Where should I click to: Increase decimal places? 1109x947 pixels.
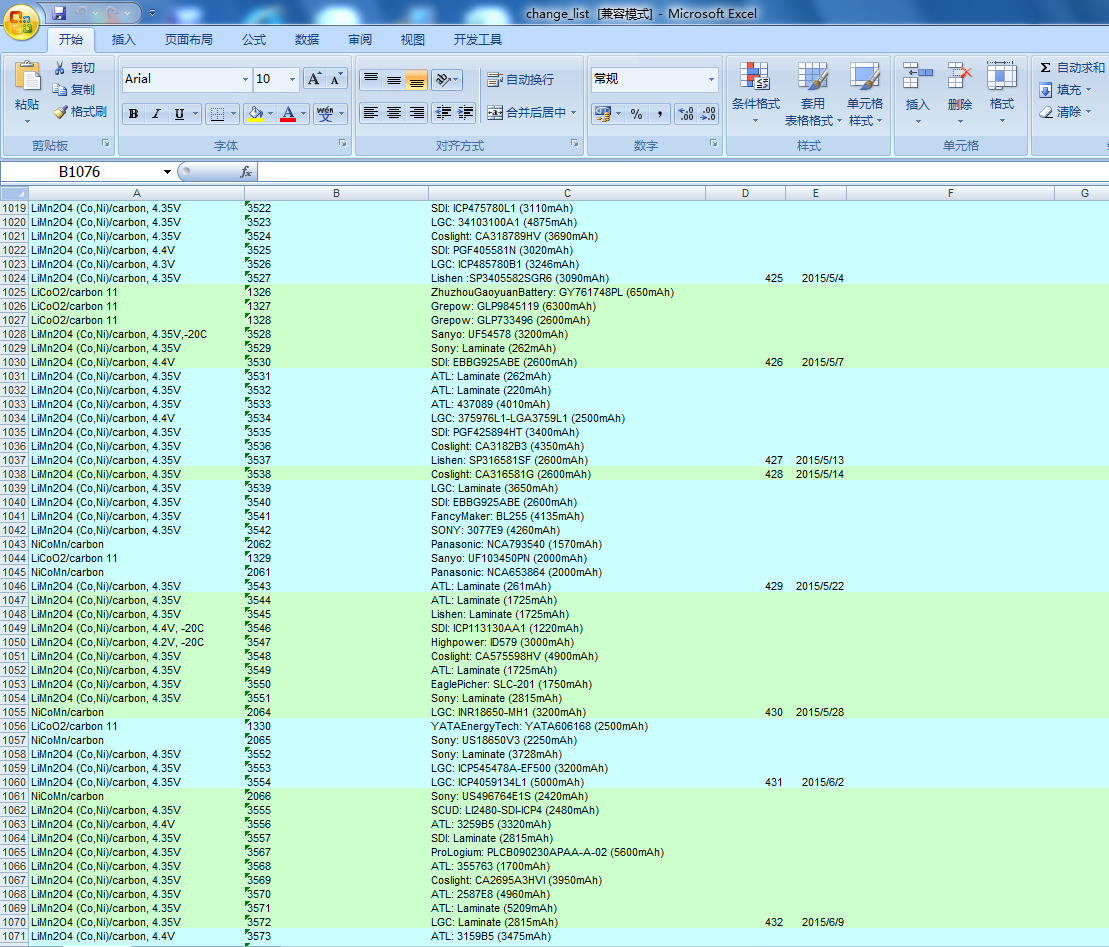[x=686, y=113]
